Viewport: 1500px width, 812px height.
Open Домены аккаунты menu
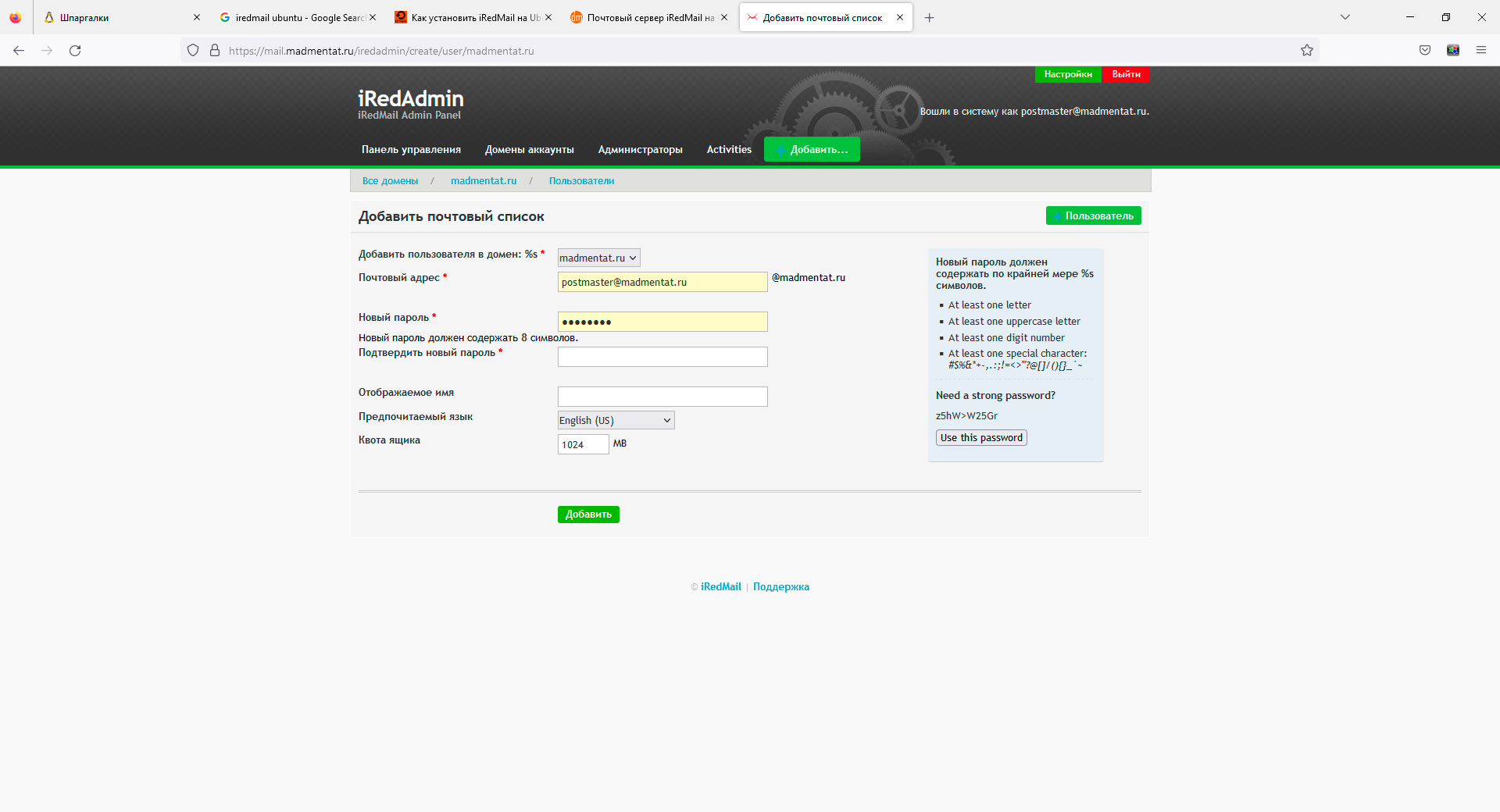[530, 150]
